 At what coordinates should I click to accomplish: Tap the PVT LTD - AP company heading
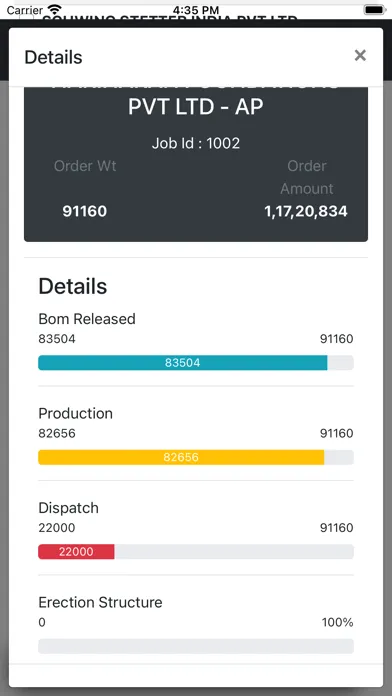196,107
